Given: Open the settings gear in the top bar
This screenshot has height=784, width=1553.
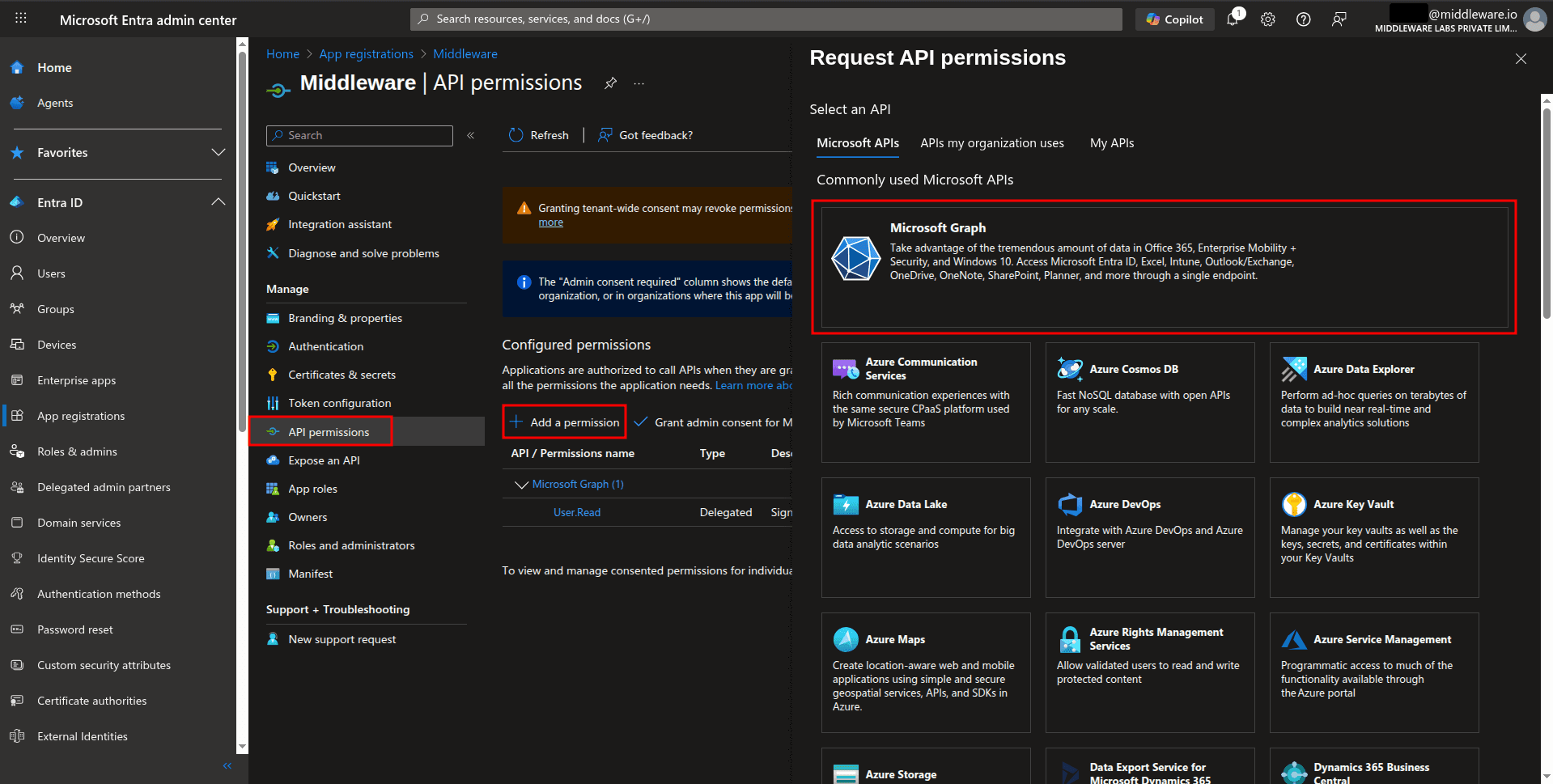Looking at the screenshot, I should point(1267,19).
